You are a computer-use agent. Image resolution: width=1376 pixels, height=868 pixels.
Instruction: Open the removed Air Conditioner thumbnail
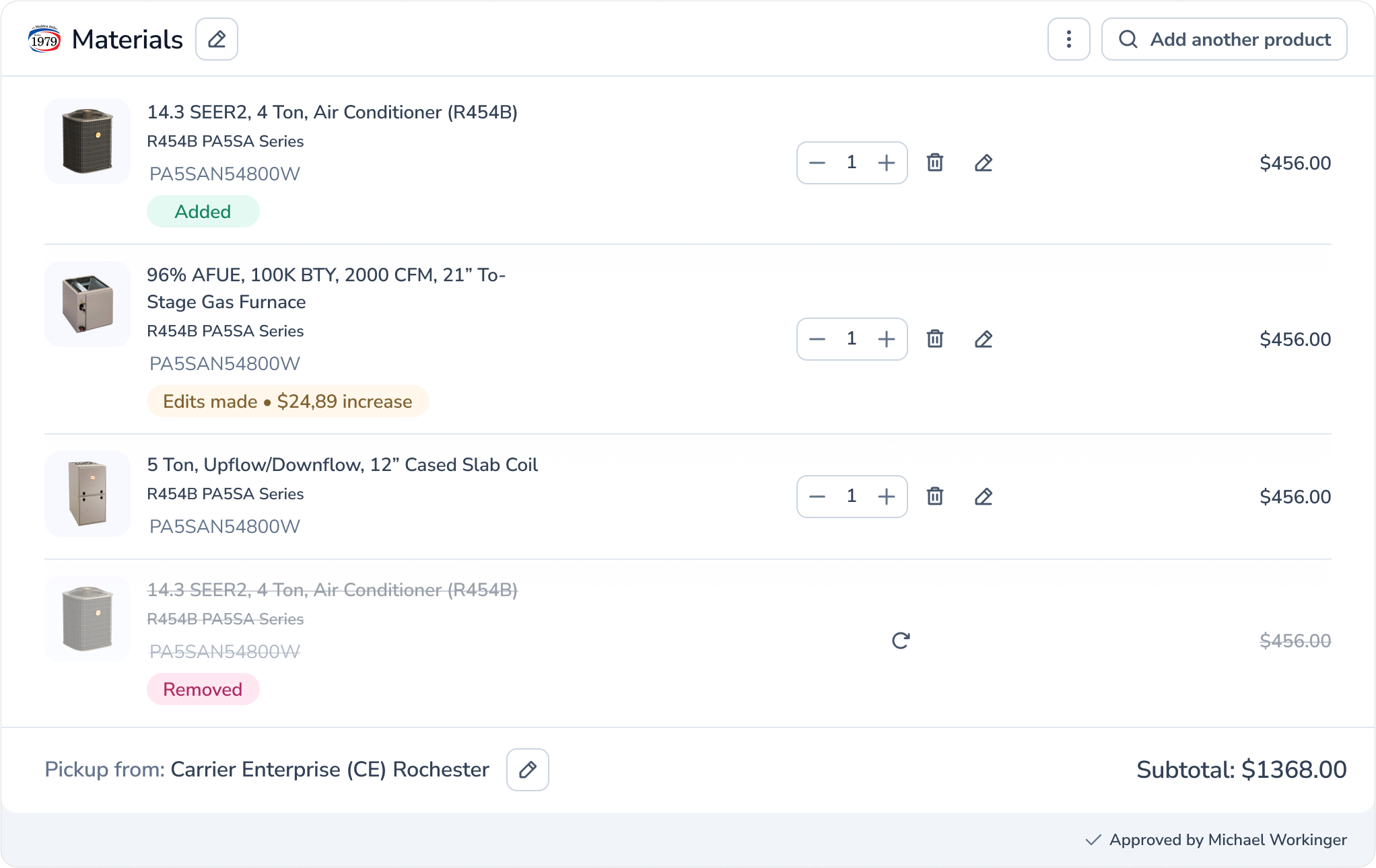point(88,619)
